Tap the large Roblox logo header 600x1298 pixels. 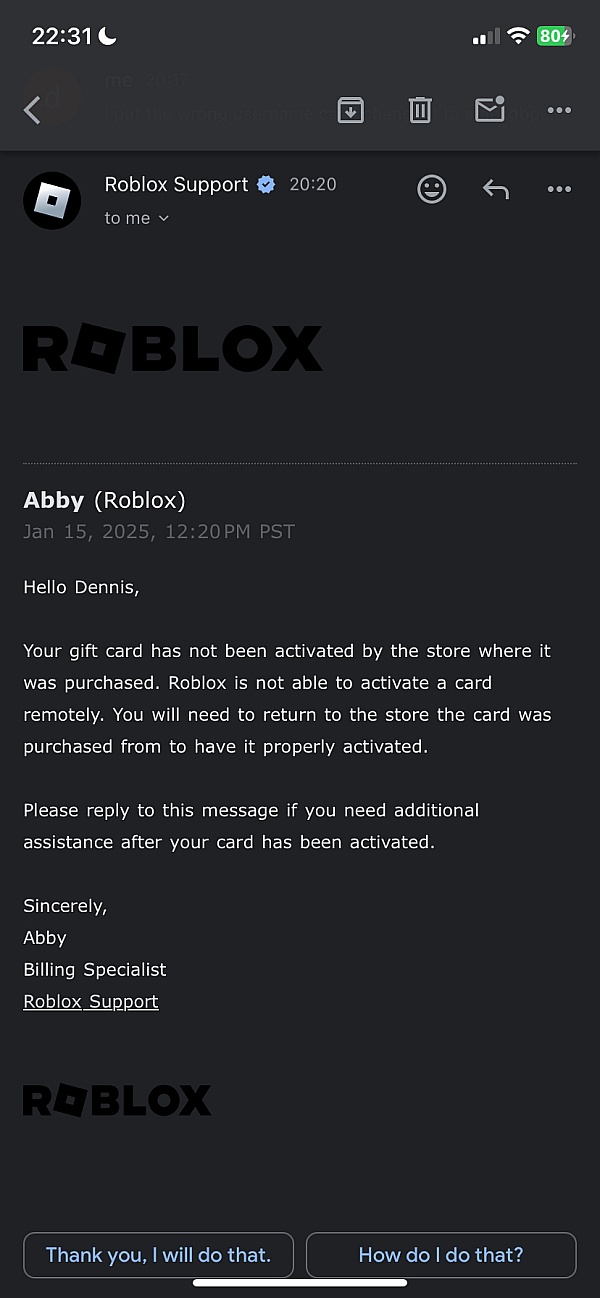click(x=172, y=349)
